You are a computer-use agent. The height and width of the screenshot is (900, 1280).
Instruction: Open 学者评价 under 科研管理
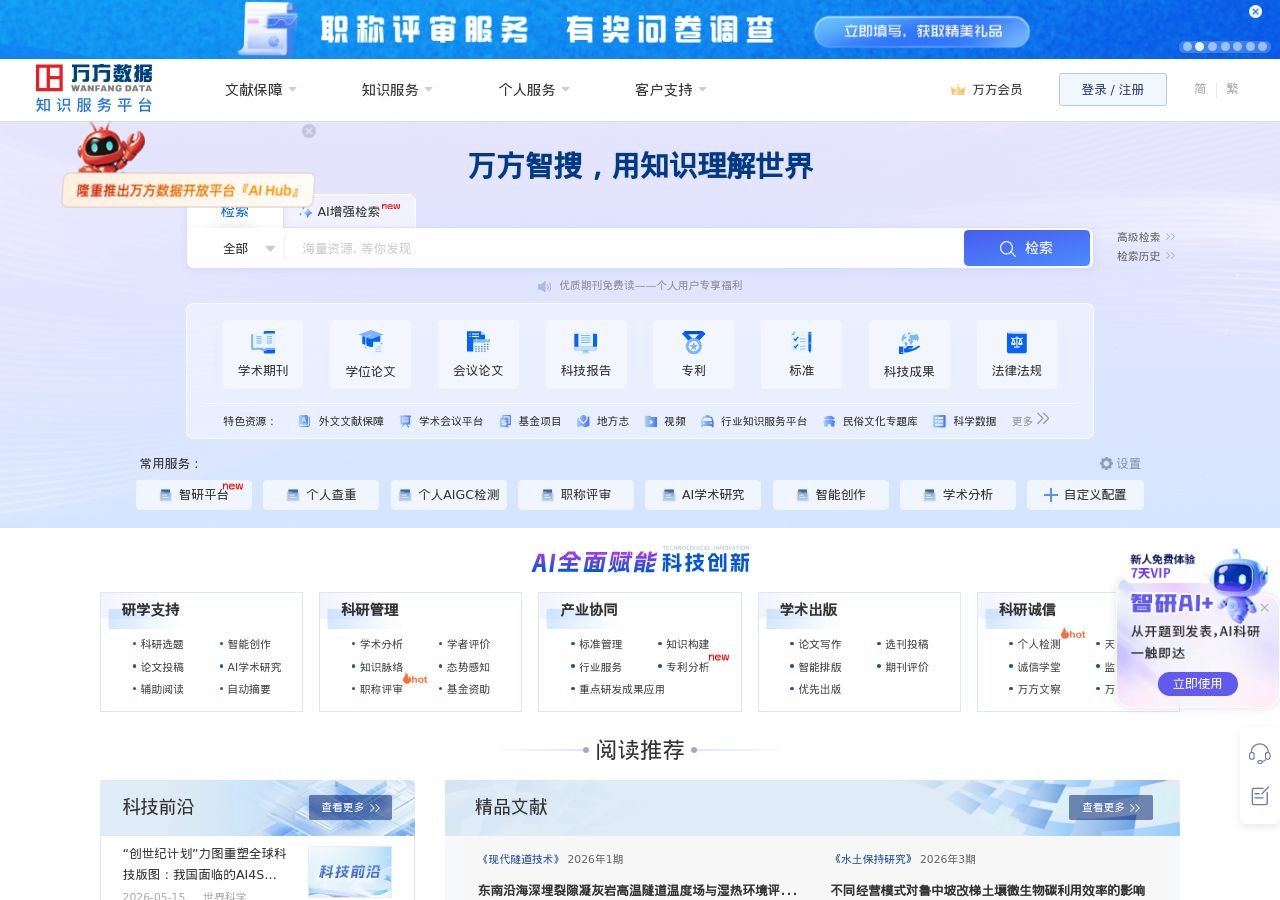[468, 644]
